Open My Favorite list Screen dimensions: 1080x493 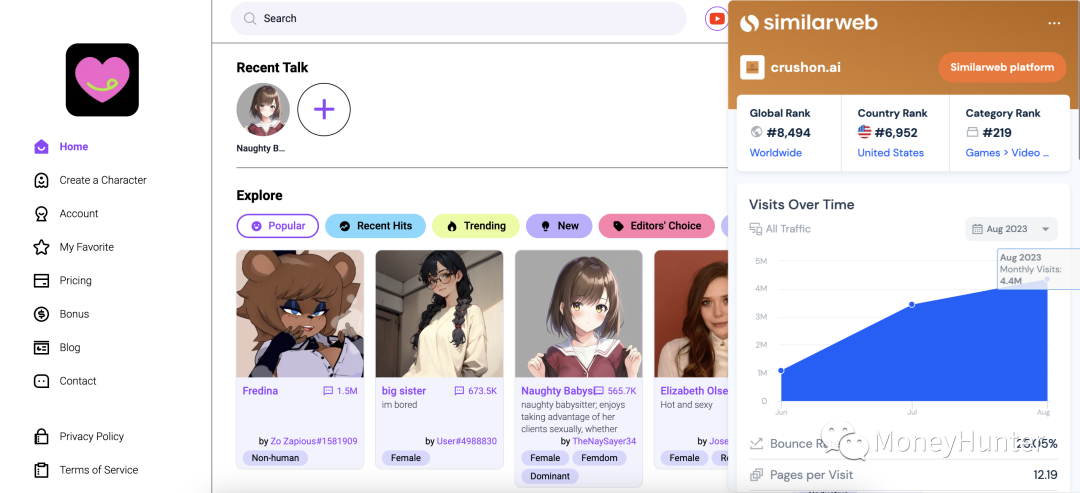(86, 247)
